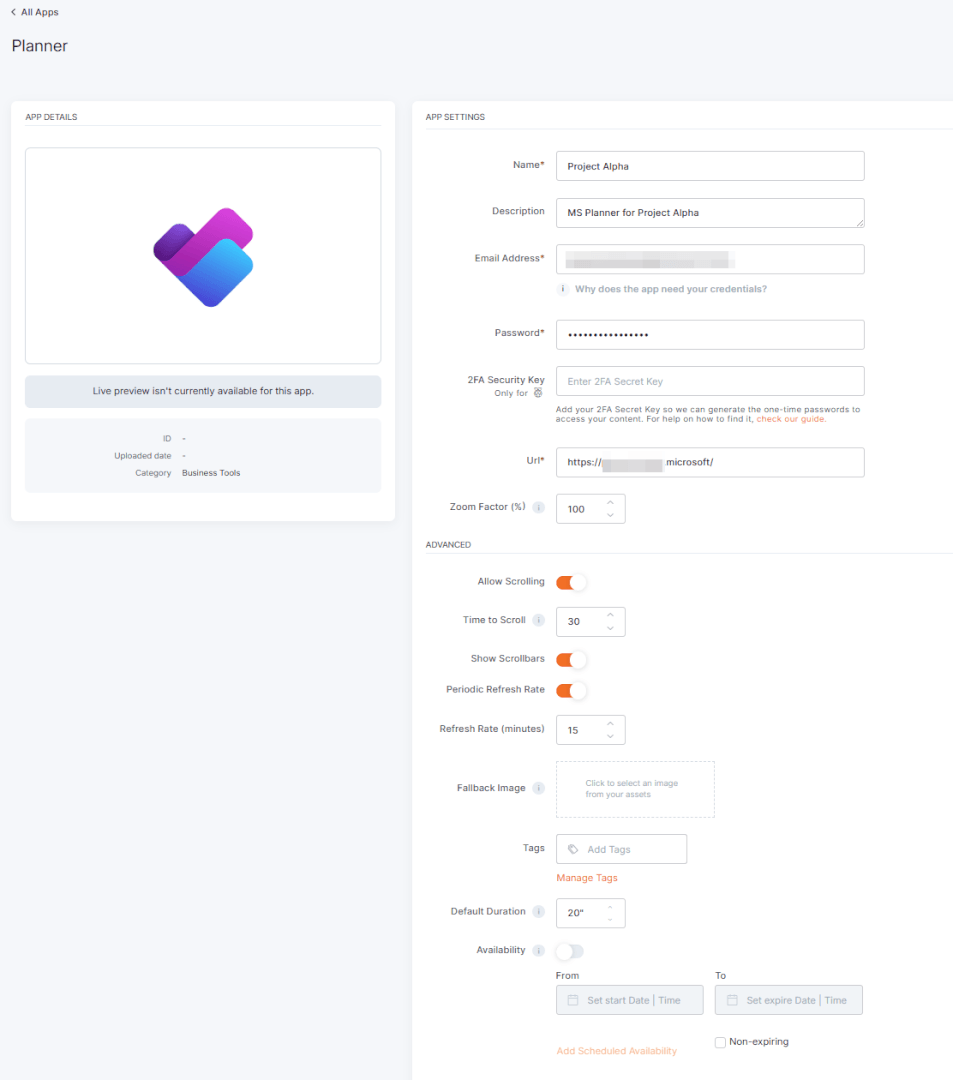Go back to All Apps

[x=34, y=12]
